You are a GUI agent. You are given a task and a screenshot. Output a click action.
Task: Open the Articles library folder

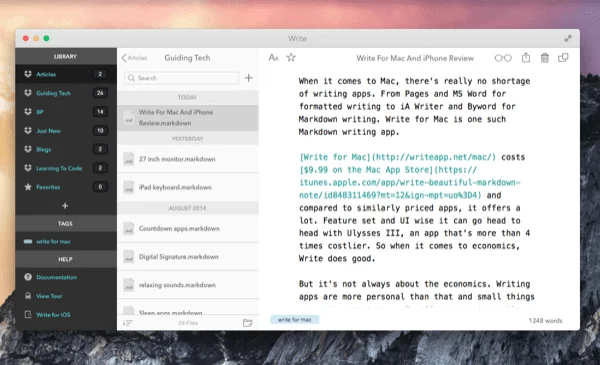click(66, 74)
